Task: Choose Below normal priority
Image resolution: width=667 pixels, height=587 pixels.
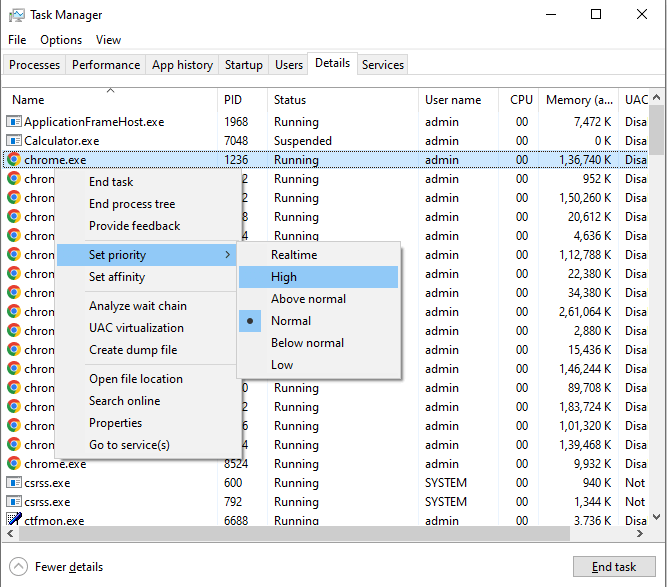Action: (319, 343)
